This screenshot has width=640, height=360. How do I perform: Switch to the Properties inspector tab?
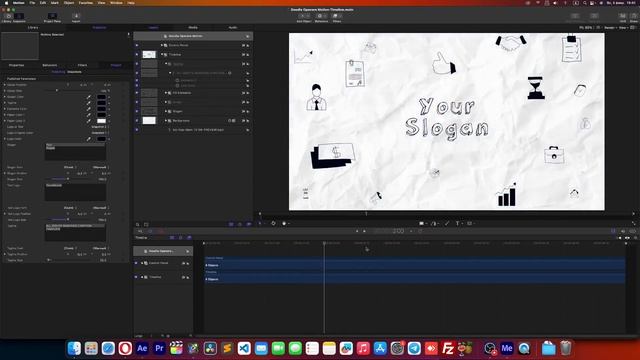click(x=16, y=65)
